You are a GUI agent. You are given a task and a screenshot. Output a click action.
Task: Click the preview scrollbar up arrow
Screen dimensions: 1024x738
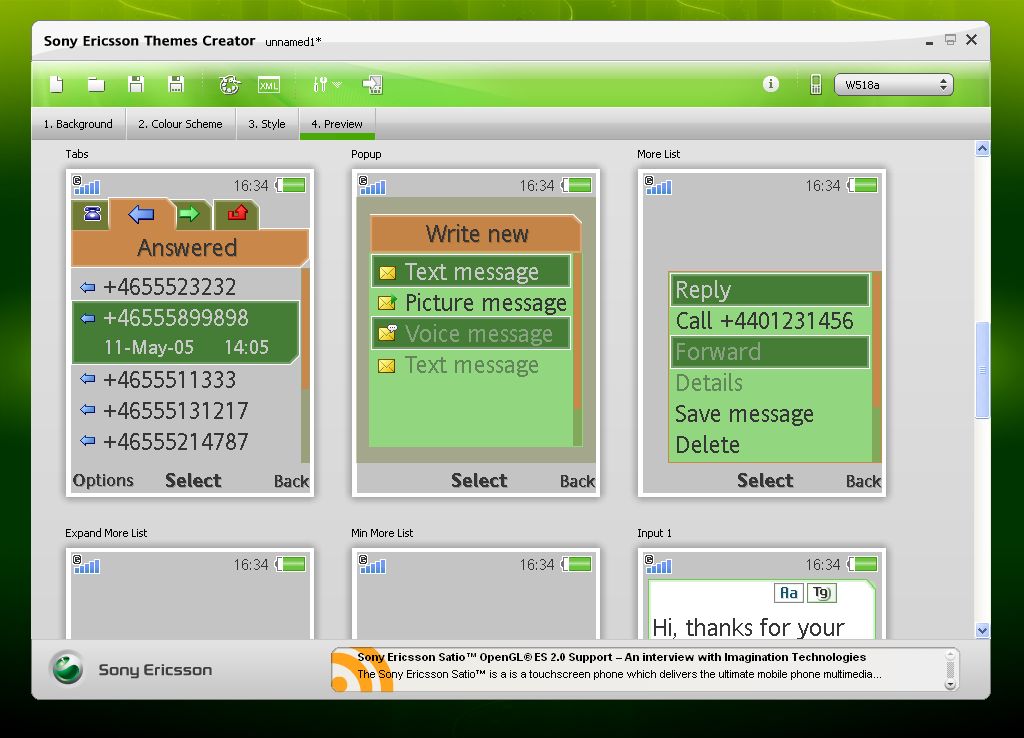[x=982, y=149]
